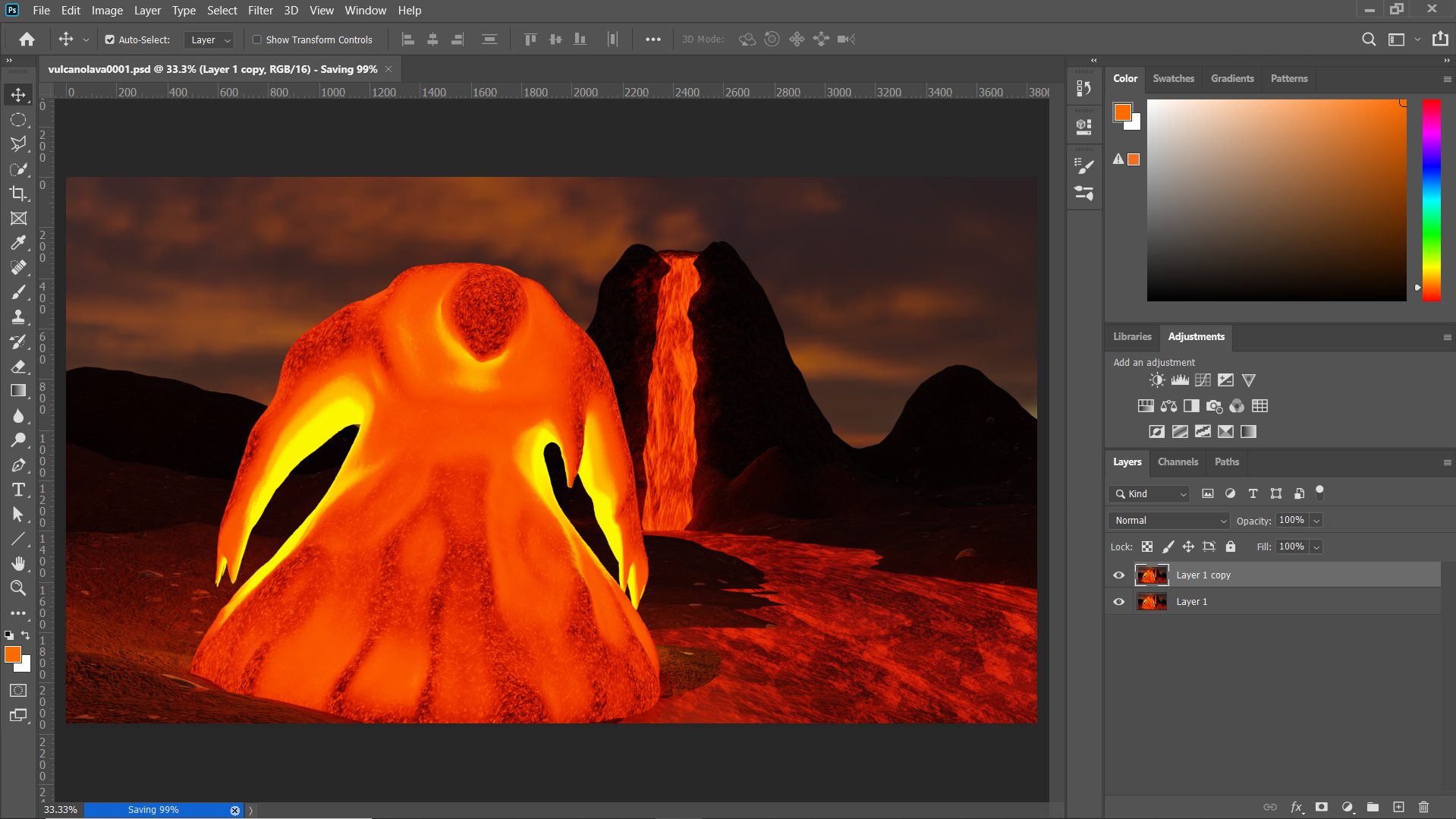Expand the Opacity slider dropdown
This screenshot has height=819, width=1456.
tap(1316, 521)
